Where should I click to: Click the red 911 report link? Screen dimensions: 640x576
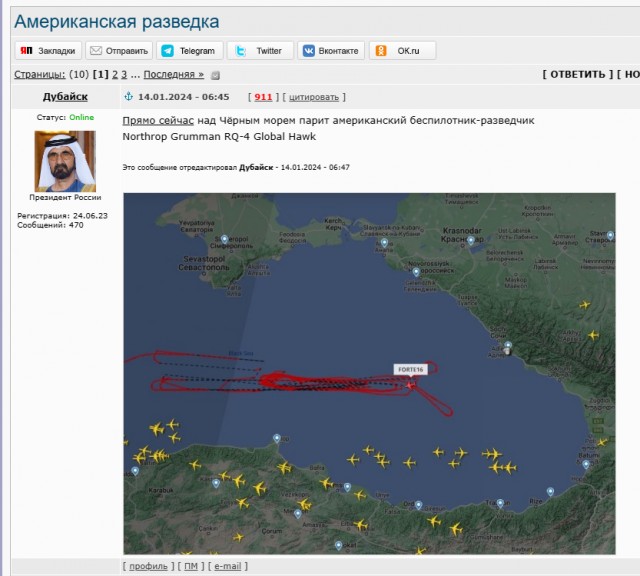(x=263, y=97)
